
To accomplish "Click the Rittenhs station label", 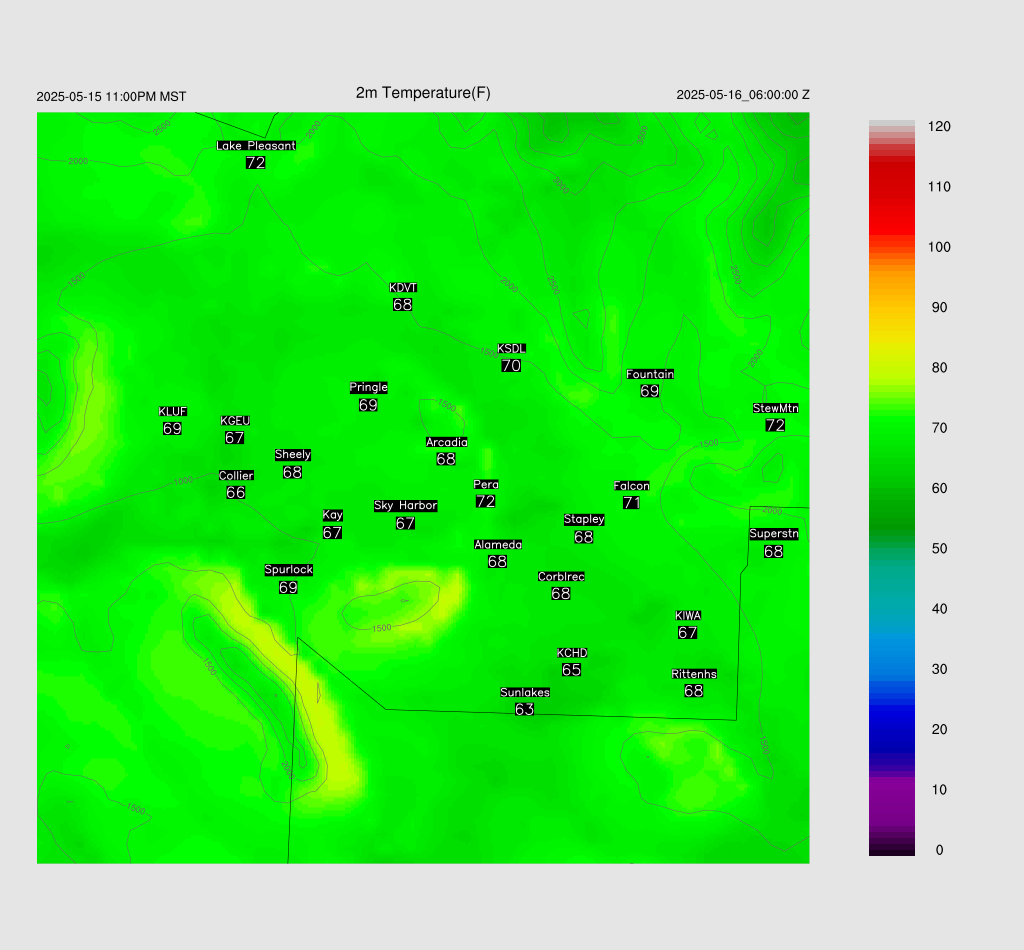I will click(694, 674).
